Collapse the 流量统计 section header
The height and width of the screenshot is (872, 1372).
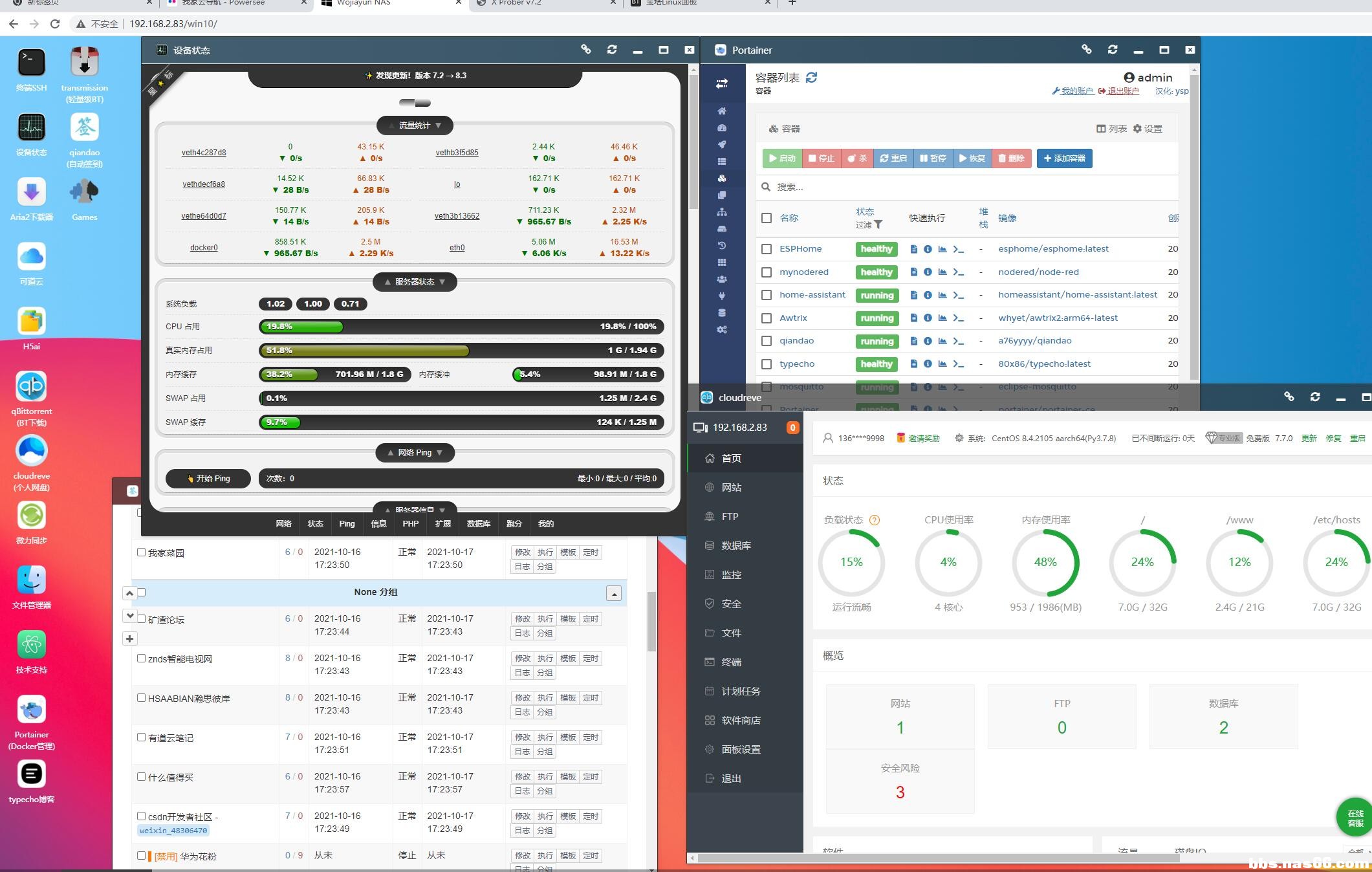[415, 125]
